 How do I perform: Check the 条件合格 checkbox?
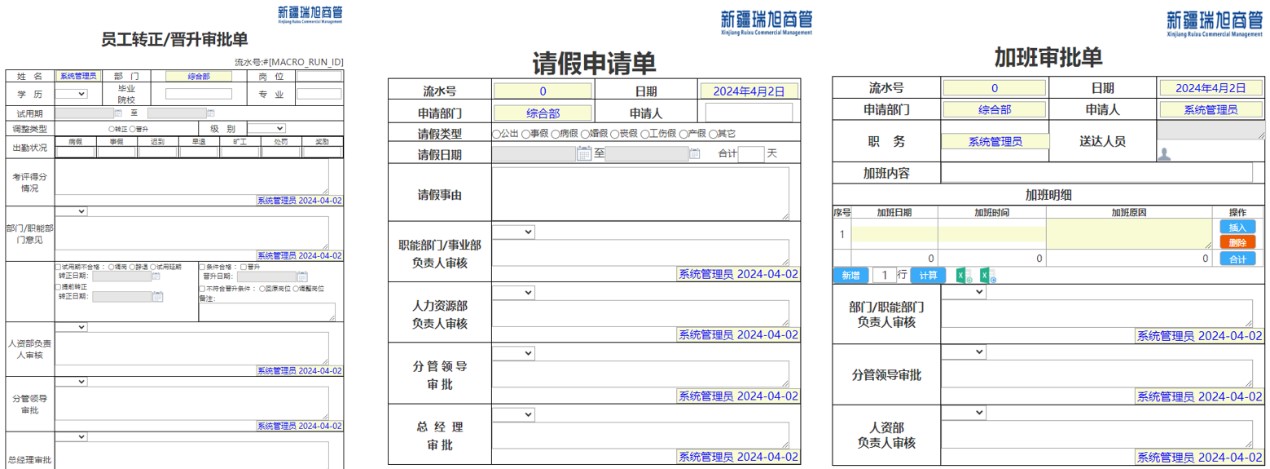[x=202, y=267]
